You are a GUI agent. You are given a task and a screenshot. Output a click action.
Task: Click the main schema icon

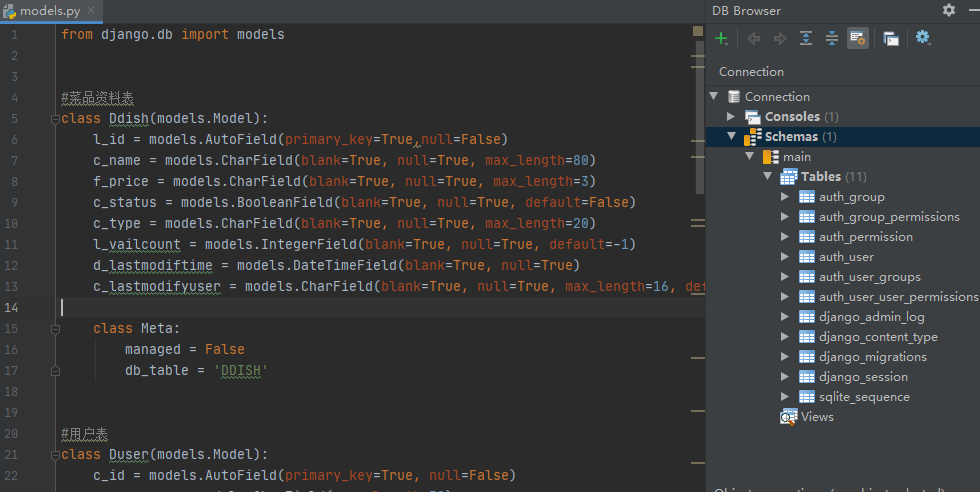coord(771,156)
